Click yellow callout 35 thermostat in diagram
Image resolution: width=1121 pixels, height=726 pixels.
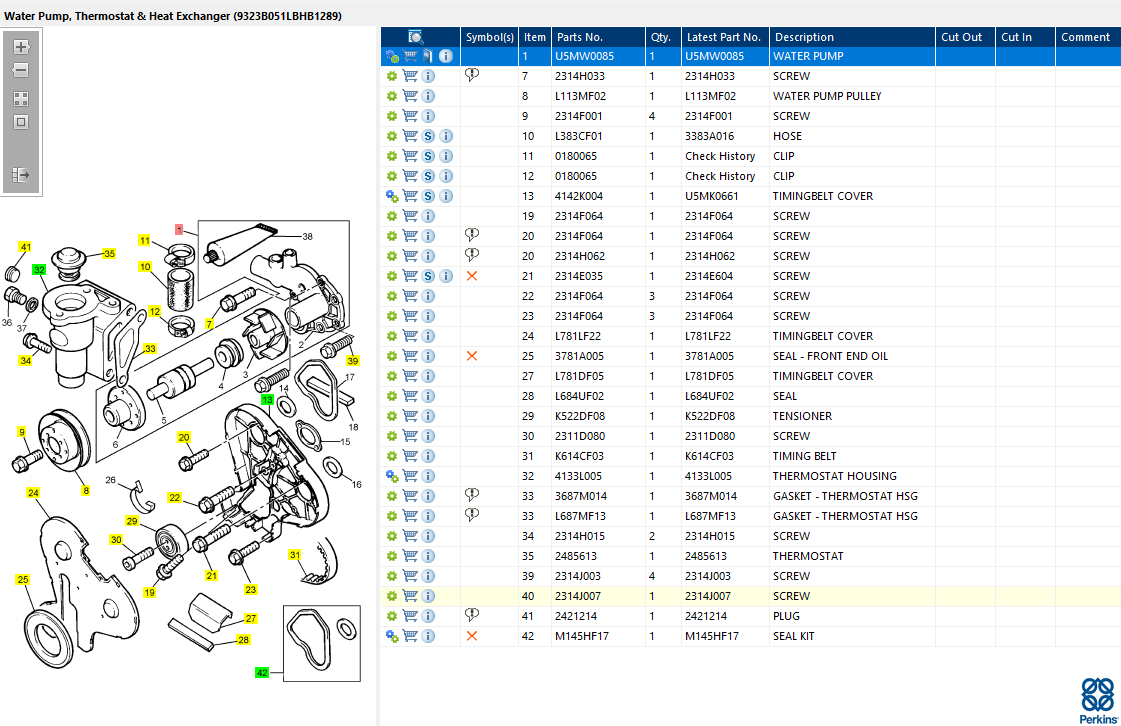(x=109, y=253)
